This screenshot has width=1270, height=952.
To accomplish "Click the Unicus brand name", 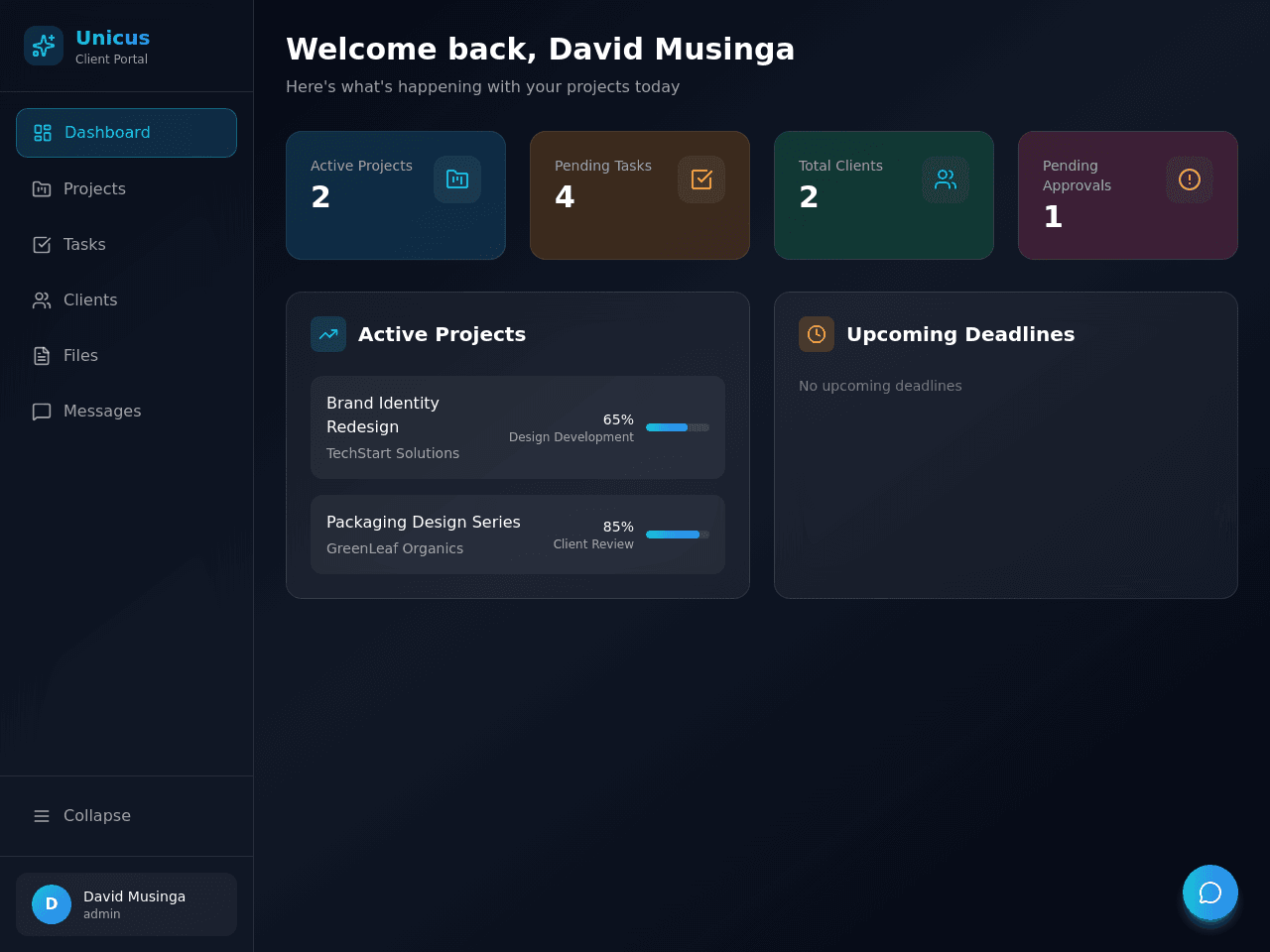I will coord(113,38).
